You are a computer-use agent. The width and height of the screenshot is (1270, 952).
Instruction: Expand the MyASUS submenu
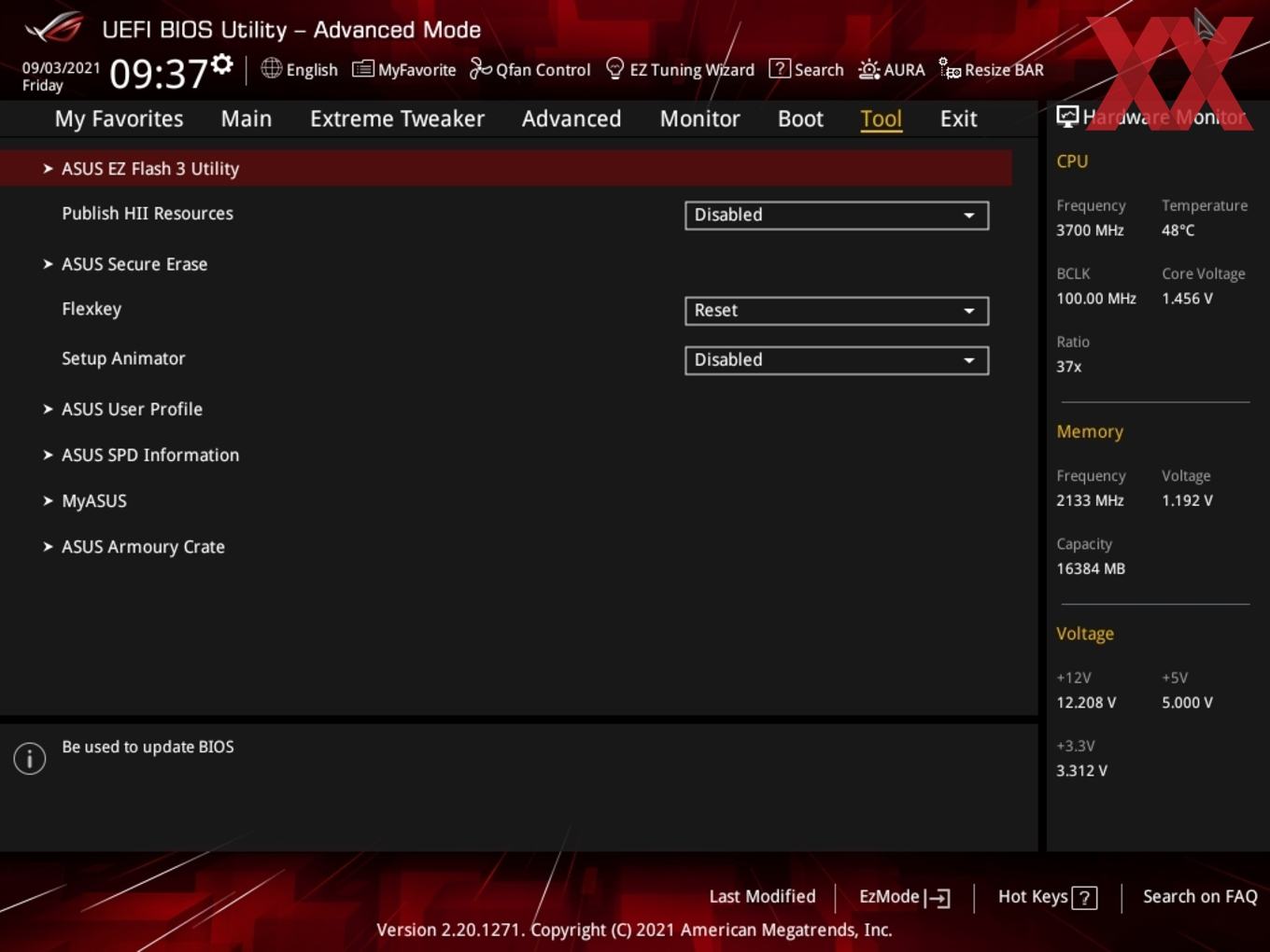93,500
